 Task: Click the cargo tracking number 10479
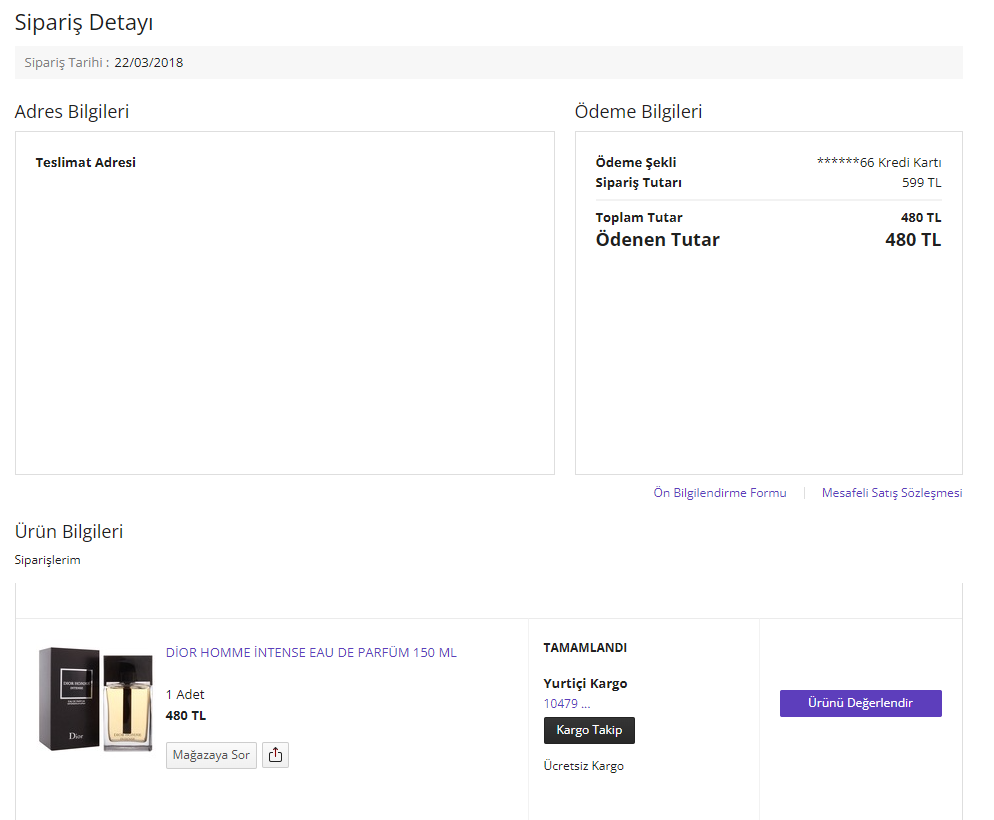[567, 703]
